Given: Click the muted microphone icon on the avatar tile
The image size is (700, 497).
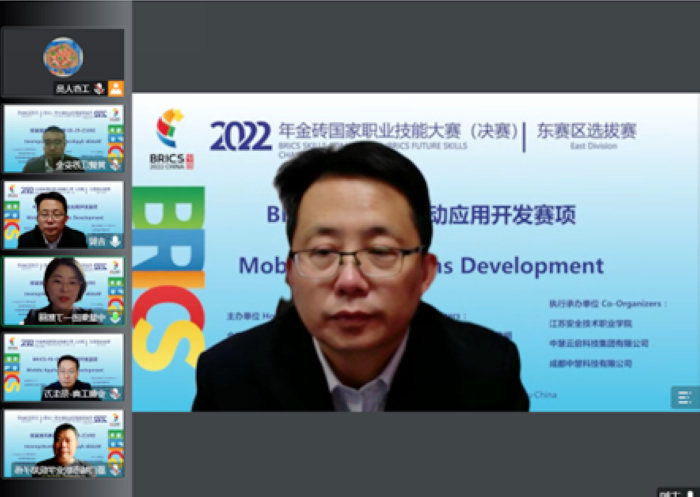Looking at the screenshot, I should pos(99,88).
